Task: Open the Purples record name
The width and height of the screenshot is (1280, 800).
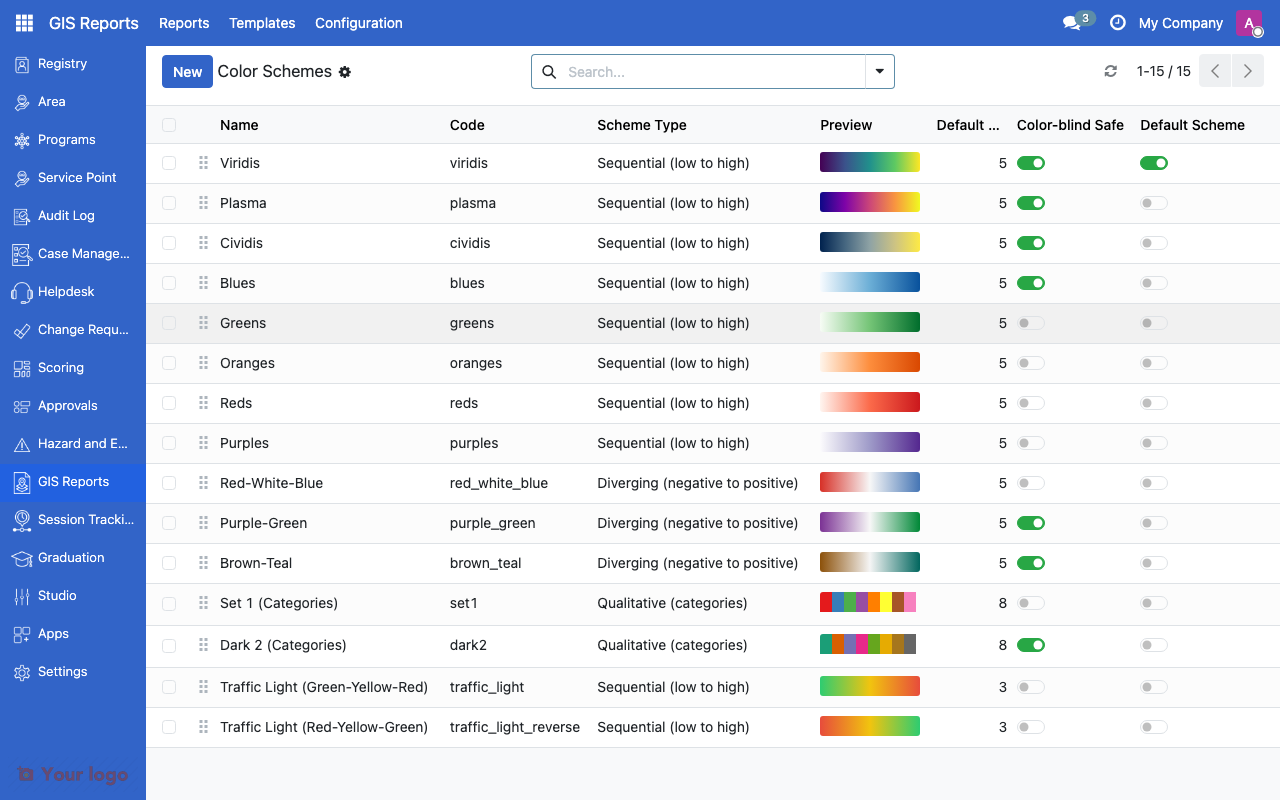Action: (x=244, y=443)
